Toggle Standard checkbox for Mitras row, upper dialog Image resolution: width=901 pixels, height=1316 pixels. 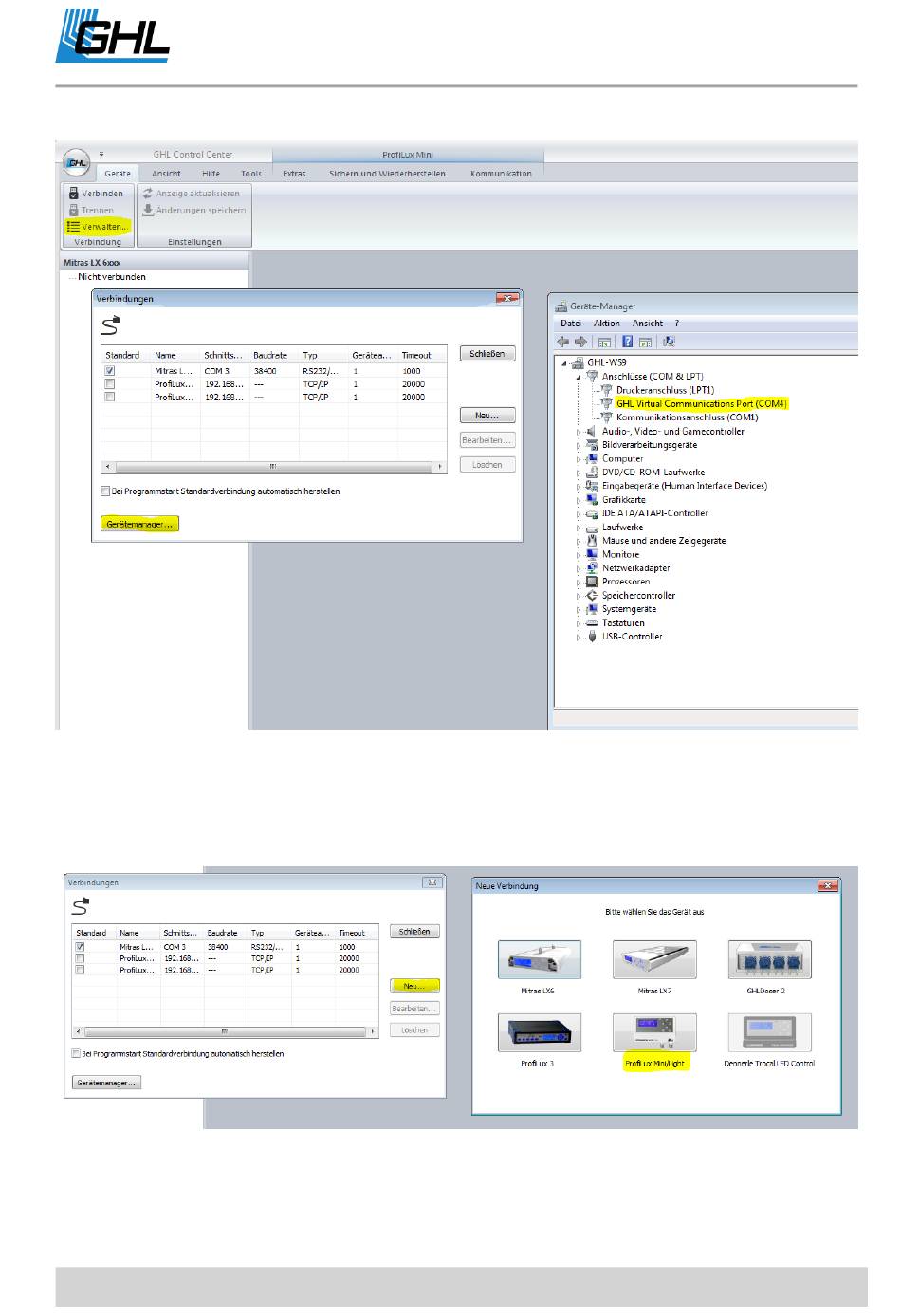(x=110, y=371)
